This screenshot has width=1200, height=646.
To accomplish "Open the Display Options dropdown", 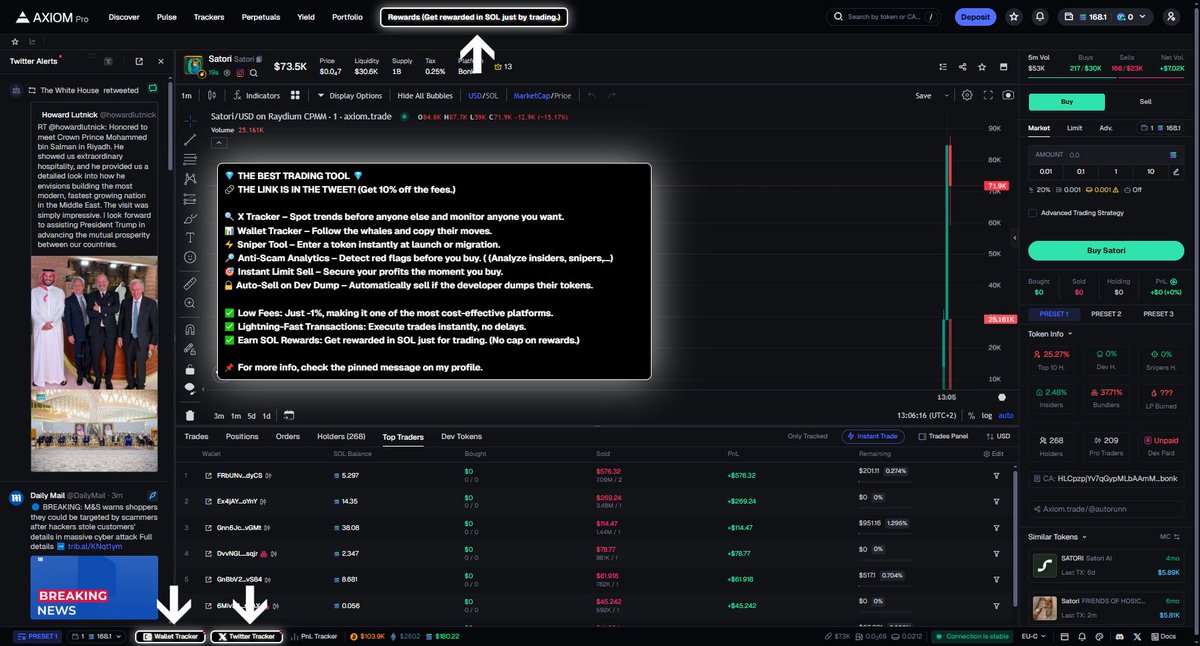I will point(350,96).
